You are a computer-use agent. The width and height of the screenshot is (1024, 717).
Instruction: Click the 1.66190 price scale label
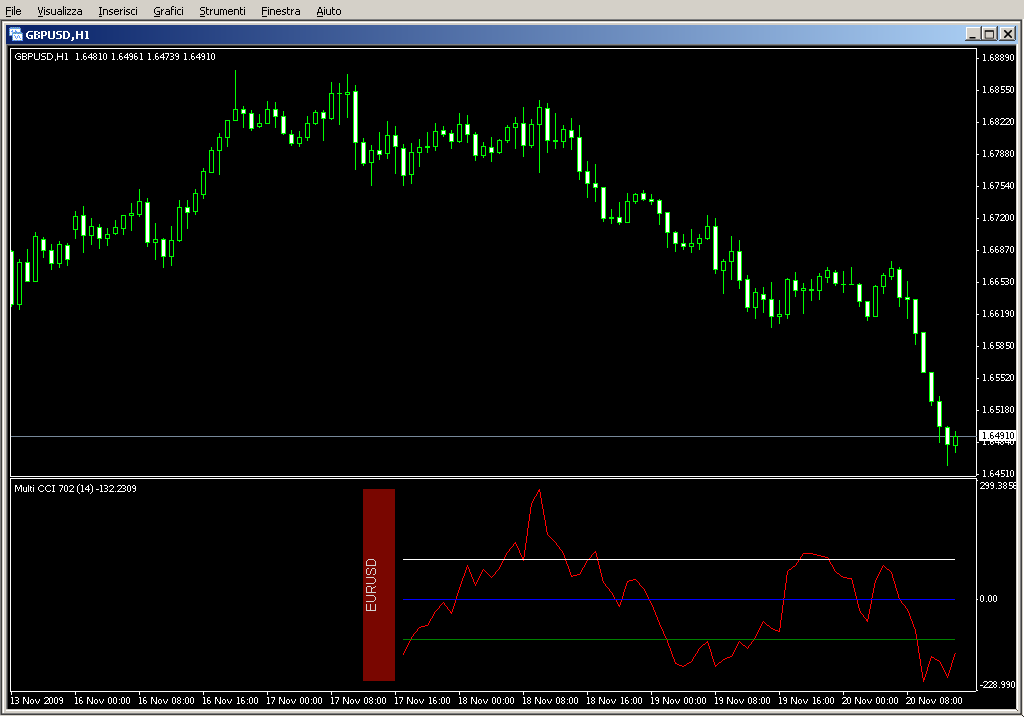pyautogui.click(x=999, y=313)
